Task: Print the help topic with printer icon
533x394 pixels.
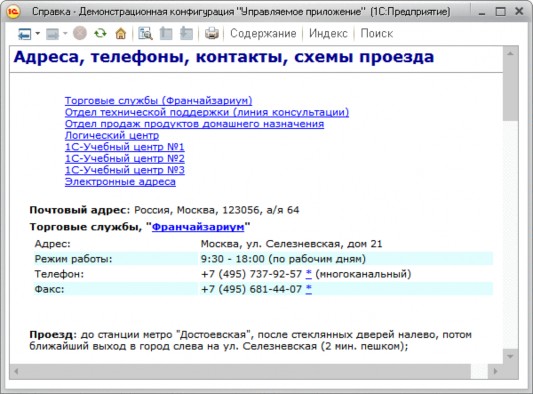Action: [x=211, y=33]
